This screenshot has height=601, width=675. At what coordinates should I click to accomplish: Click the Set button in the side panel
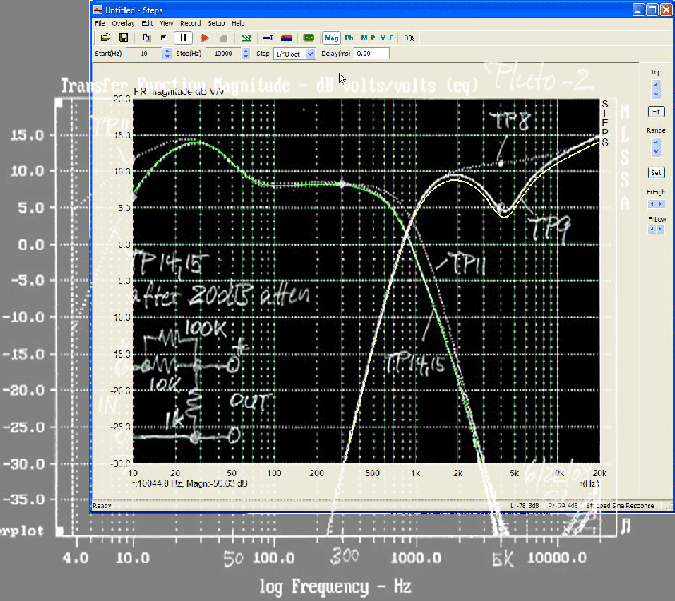656,172
